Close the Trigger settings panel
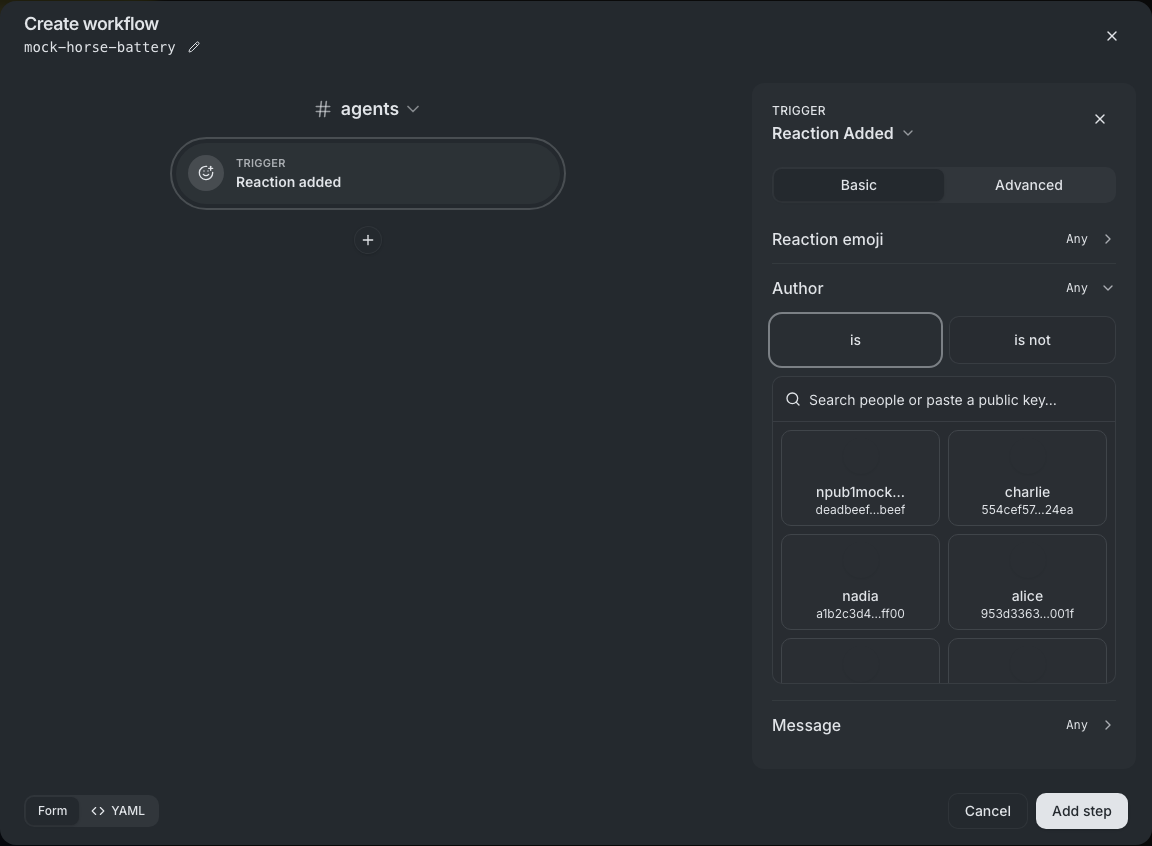The width and height of the screenshot is (1152, 846). [x=1100, y=119]
